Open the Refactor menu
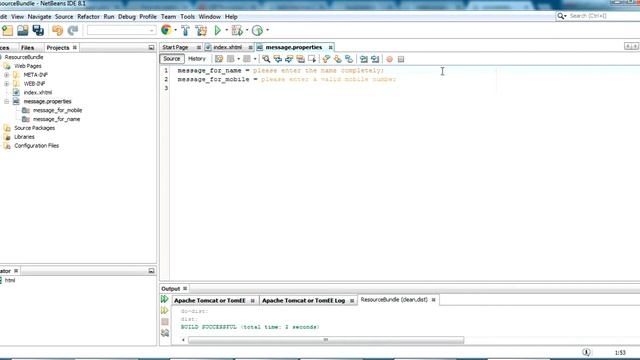 [x=88, y=17]
